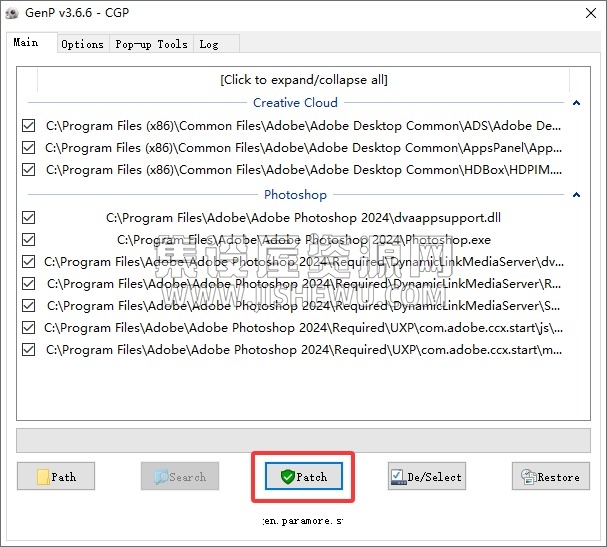Screen dimensions: 607x547
Task: Click the empty progress bar
Action: [304, 440]
